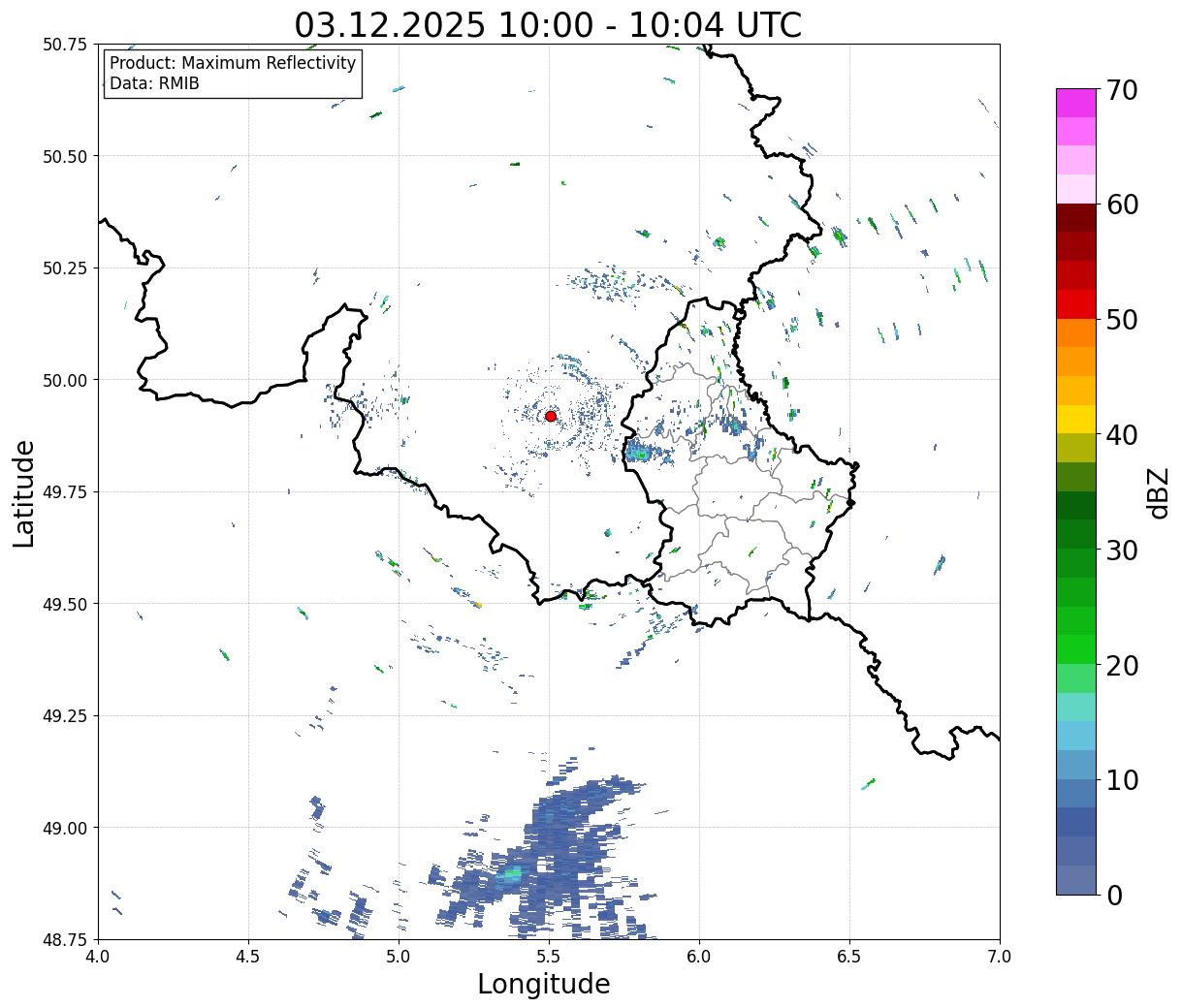Screen dimensions: 1182x1008
Task: Click the magenta top segment of the colorbar
Action: 1076,103
